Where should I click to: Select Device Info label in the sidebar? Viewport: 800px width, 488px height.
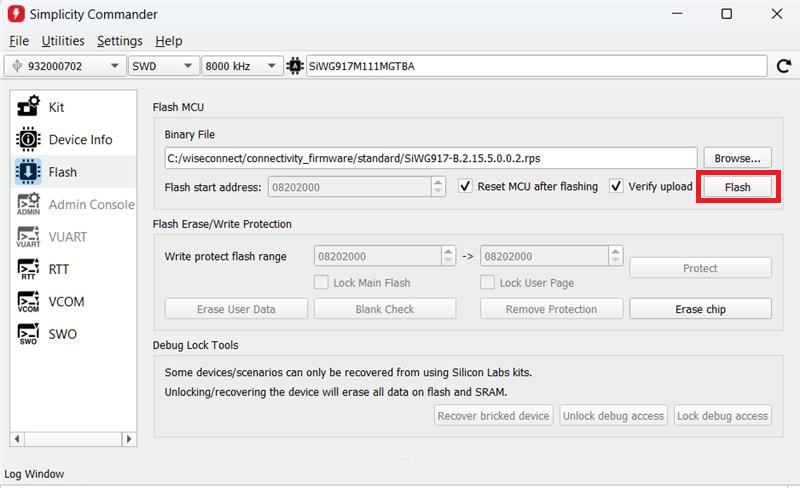[x=81, y=139]
